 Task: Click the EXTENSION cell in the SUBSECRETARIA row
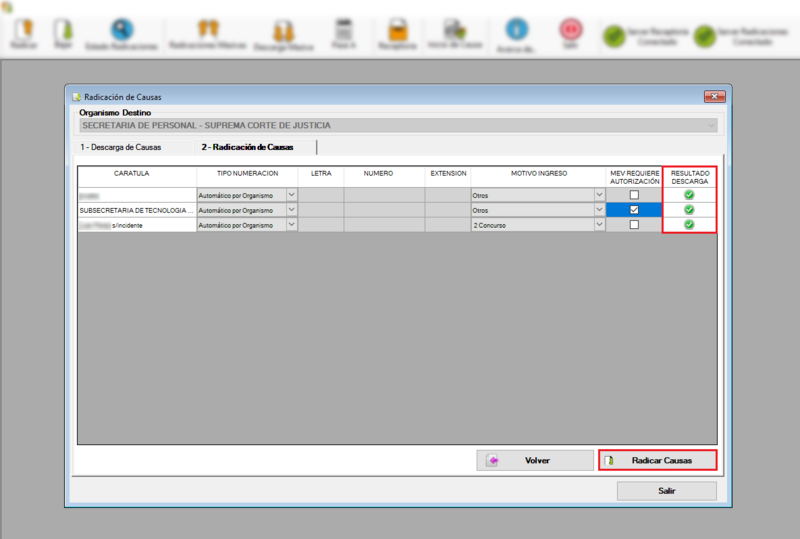(448, 210)
